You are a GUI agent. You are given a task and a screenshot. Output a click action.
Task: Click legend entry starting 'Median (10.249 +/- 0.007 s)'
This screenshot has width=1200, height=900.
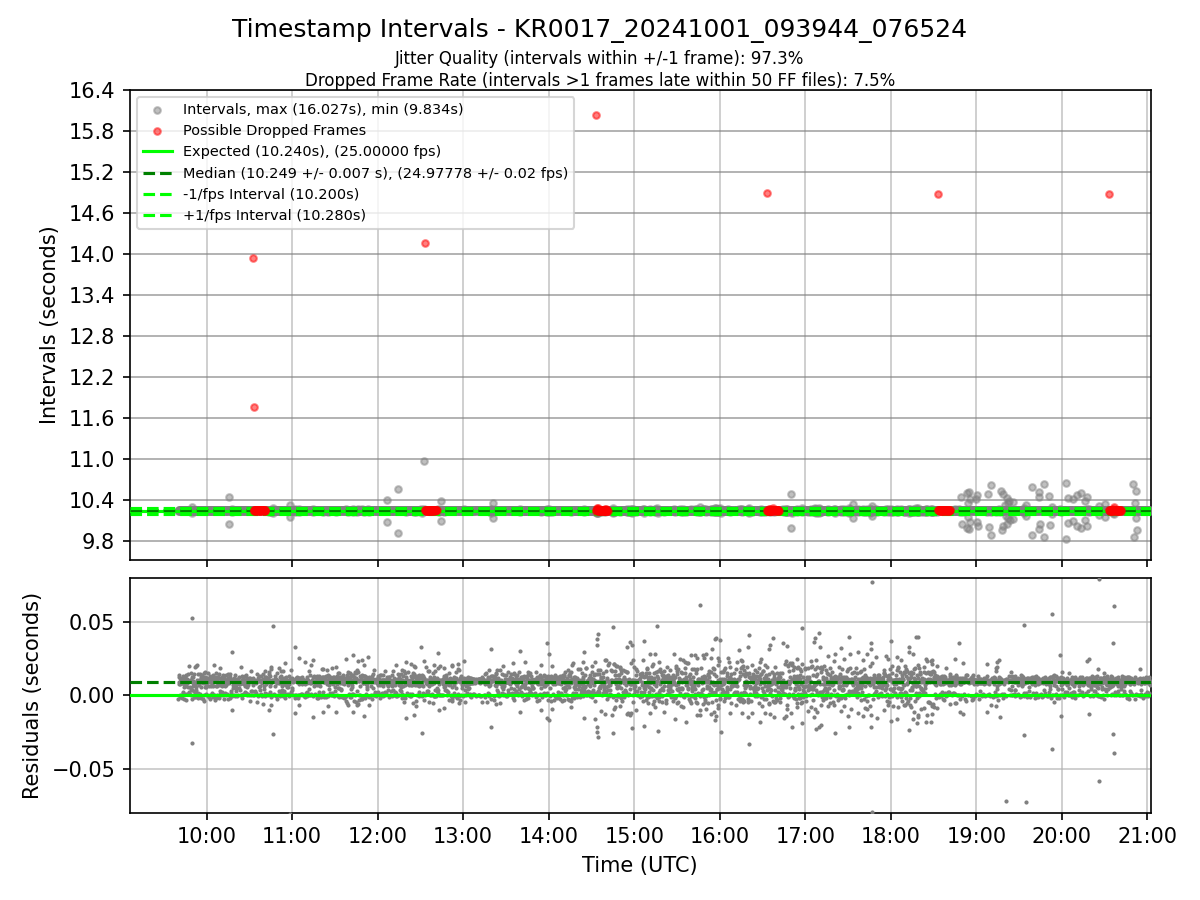pos(375,173)
